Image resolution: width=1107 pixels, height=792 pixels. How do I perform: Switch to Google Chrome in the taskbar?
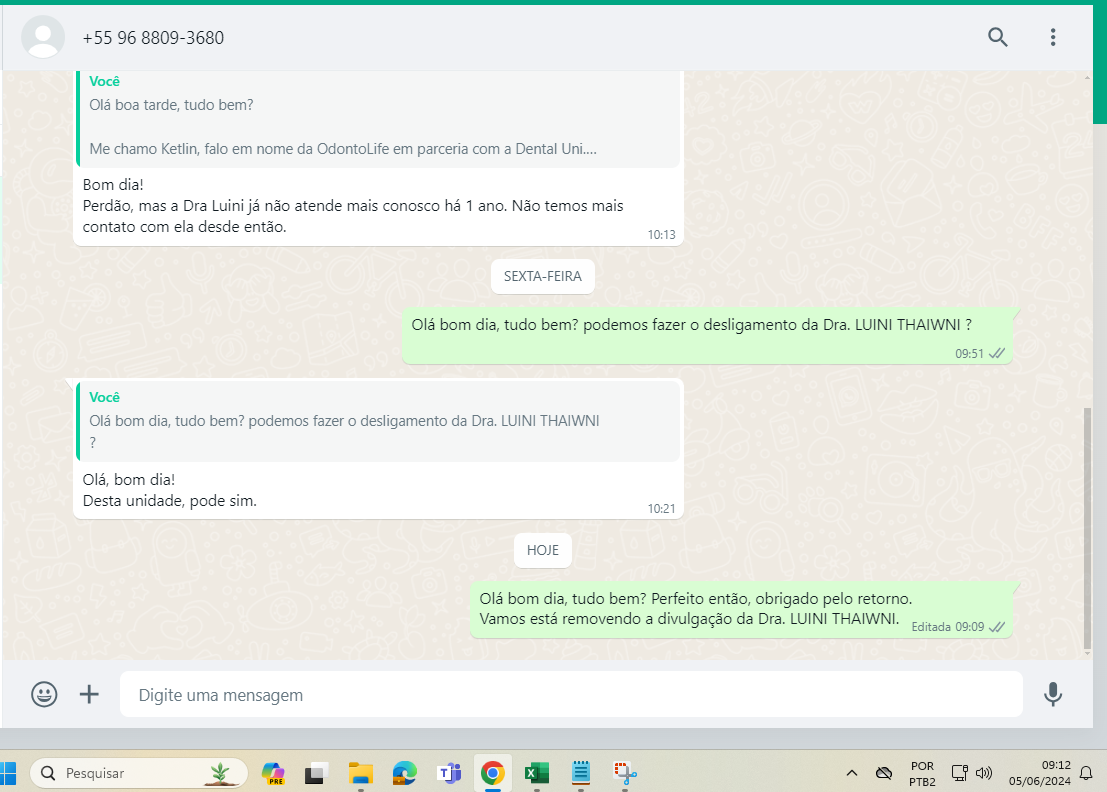click(493, 774)
